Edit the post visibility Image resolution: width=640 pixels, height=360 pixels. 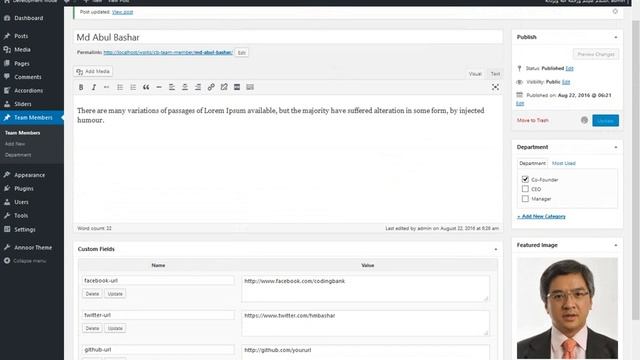[566, 82]
